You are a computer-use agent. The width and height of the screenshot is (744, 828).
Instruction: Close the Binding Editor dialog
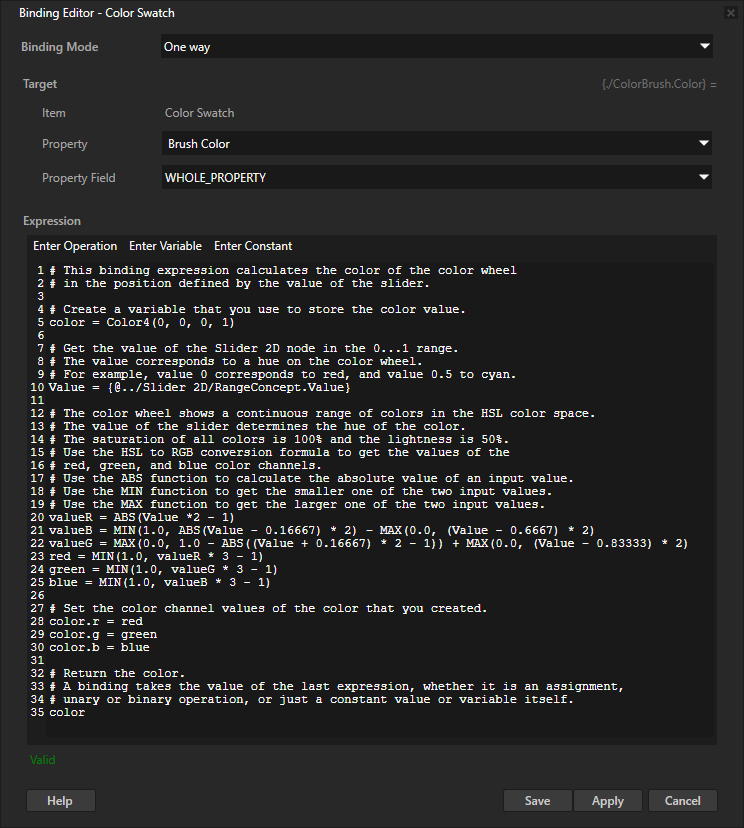731,12
